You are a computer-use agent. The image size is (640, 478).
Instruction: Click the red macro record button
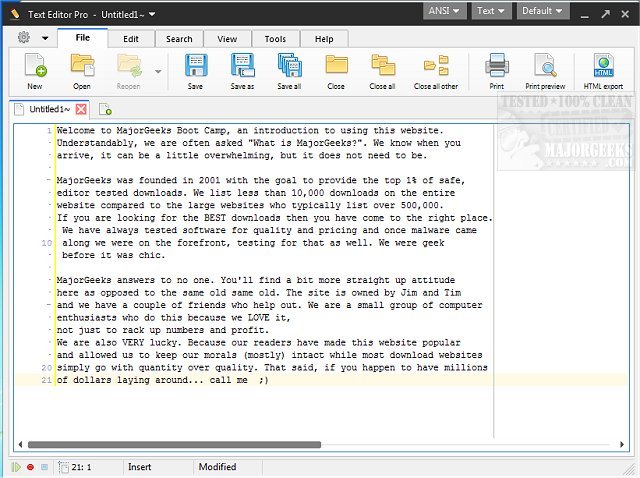point(30,467)
